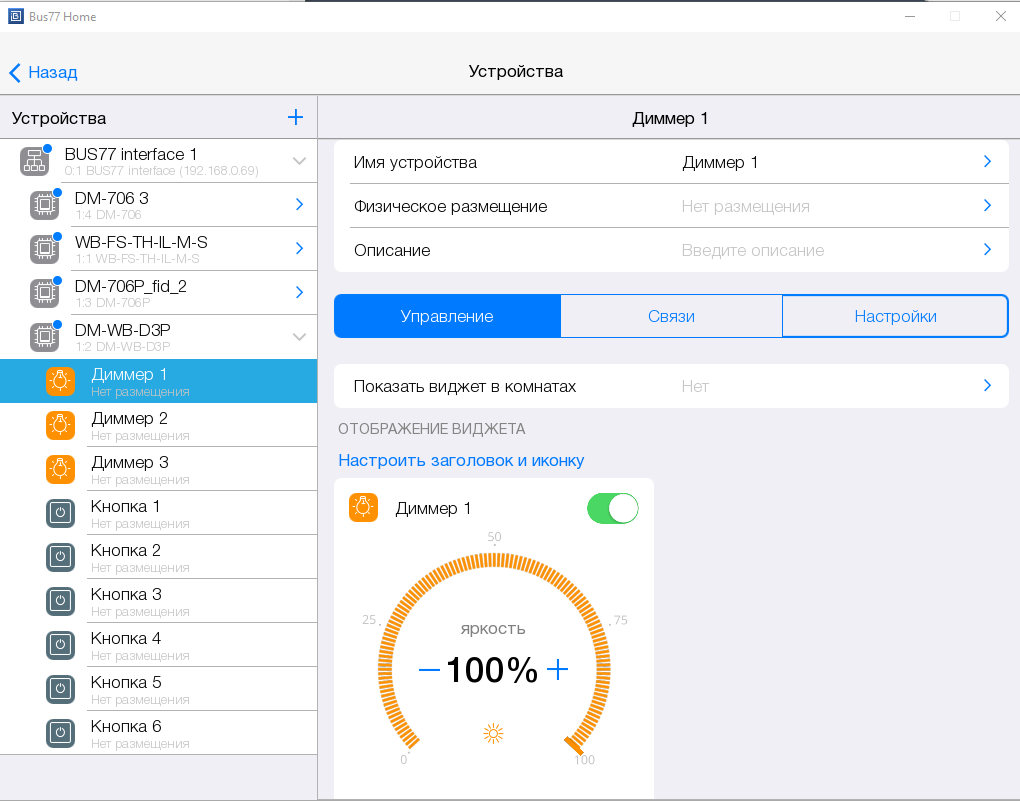This screenshot has width=1020, height=801.
Task: Click the DM-706 3 chip icon
Action: point(44,205)
